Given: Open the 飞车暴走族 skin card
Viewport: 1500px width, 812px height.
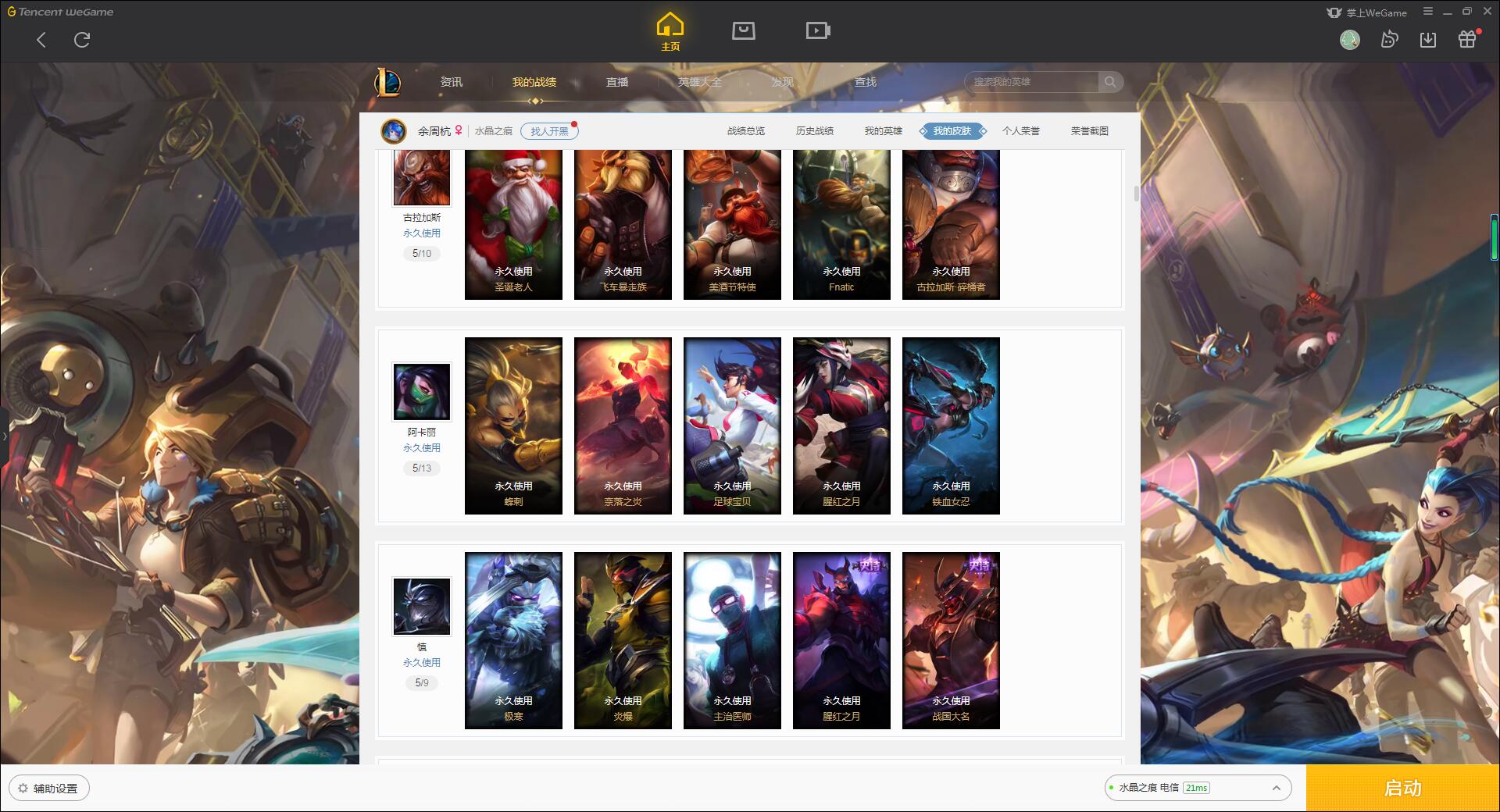Looking at the screenshot, I should tap(623, 225).
